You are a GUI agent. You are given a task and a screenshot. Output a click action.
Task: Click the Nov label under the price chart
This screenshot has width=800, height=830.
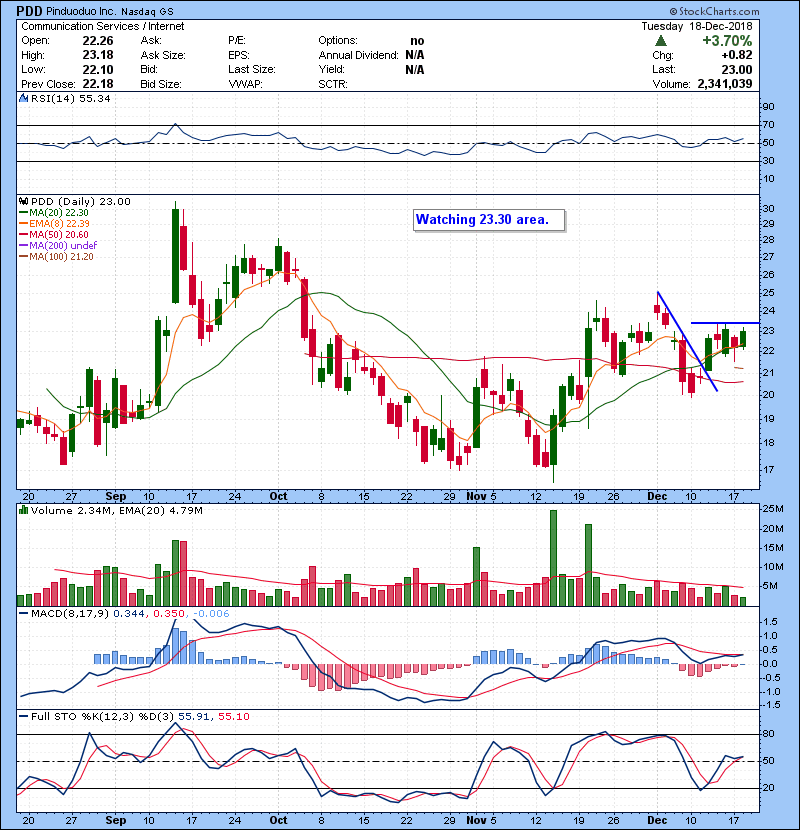tap(477, 497)
